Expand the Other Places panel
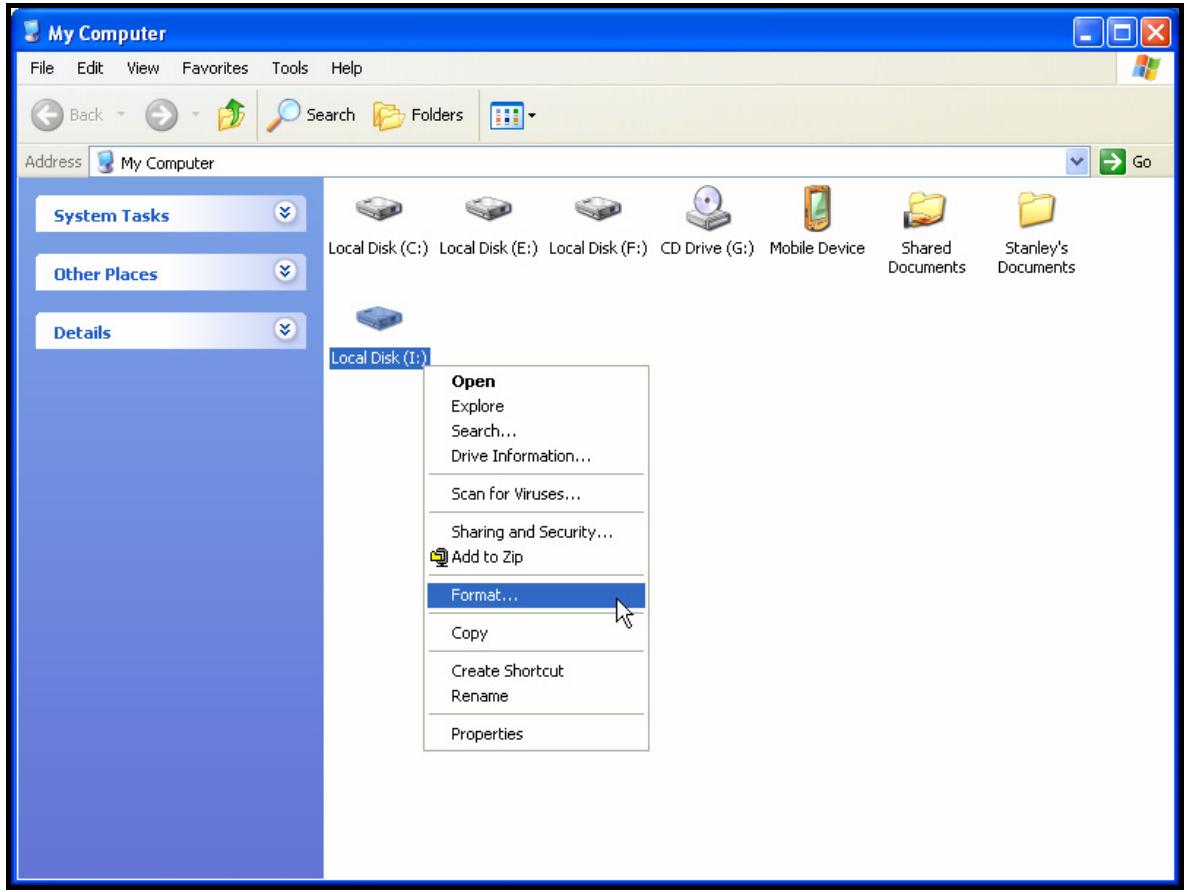 pyautogui.click(x=285, y=270)
